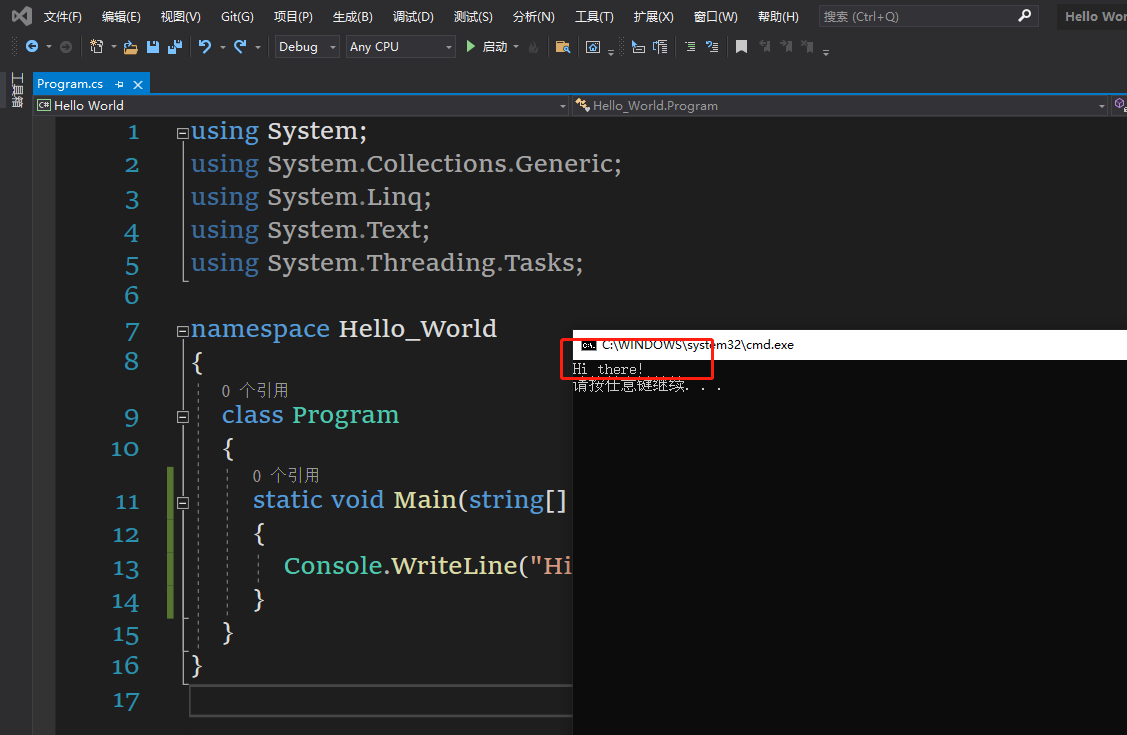Comment out selected lines icon

pyautogui.click(x=690, y=47)
